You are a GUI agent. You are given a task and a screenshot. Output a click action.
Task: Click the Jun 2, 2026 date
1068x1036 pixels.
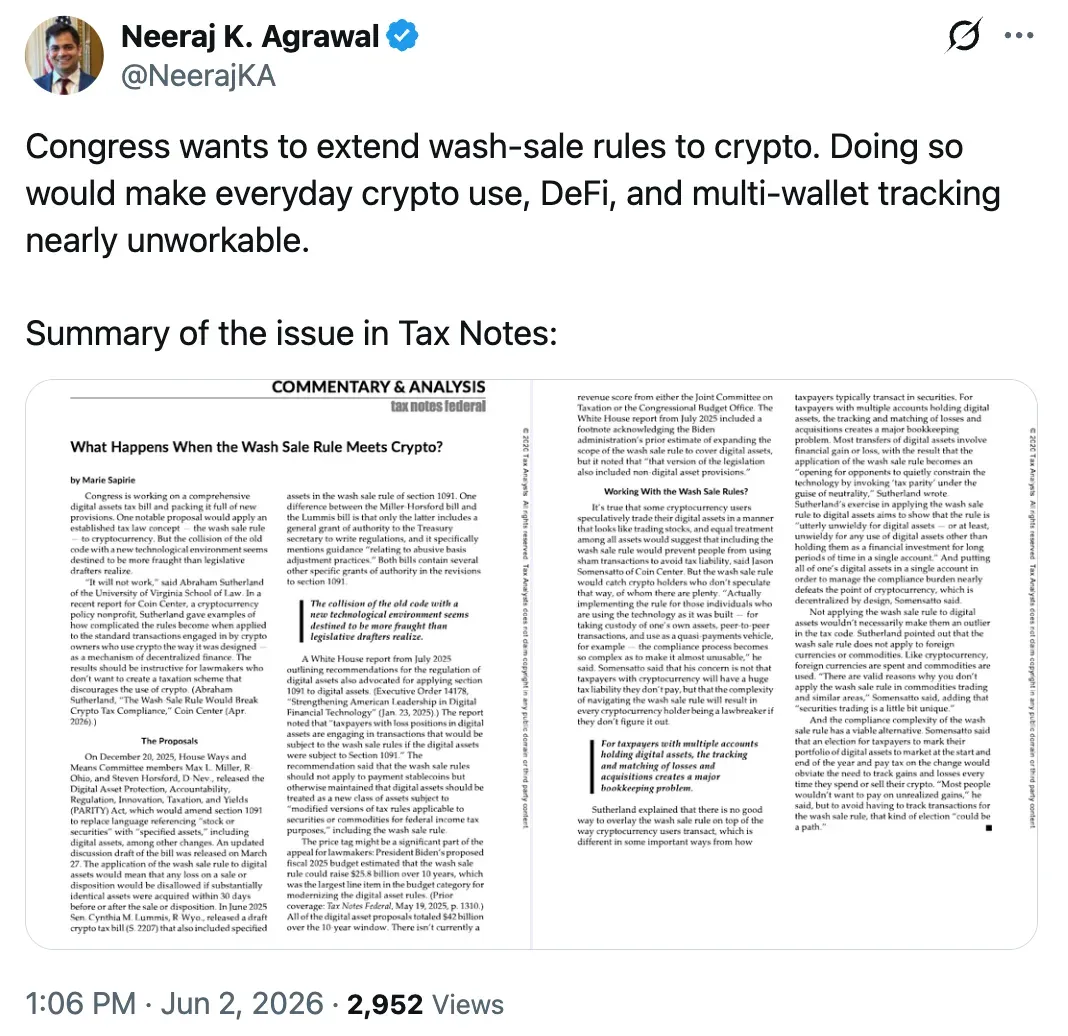point(242,1004)
